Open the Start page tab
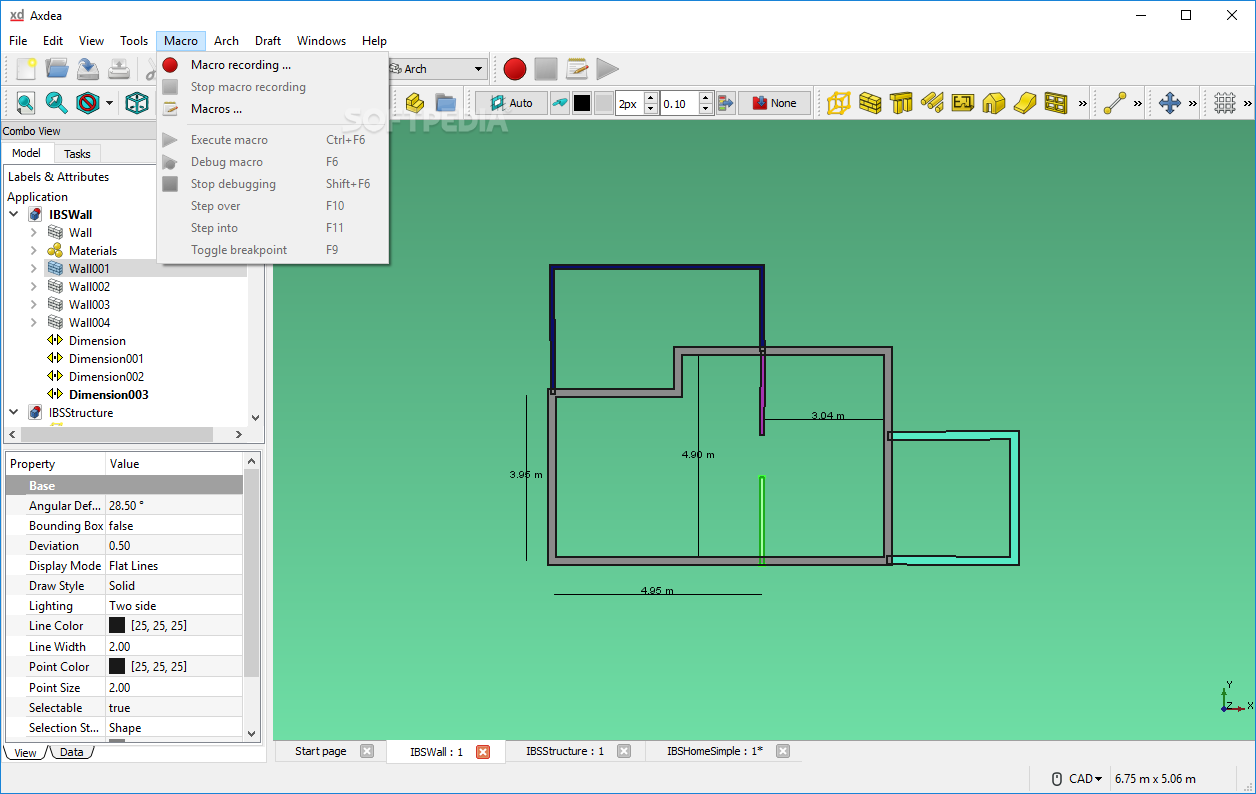The height and width of the screenshot is (794, 1256). (321, 751)
